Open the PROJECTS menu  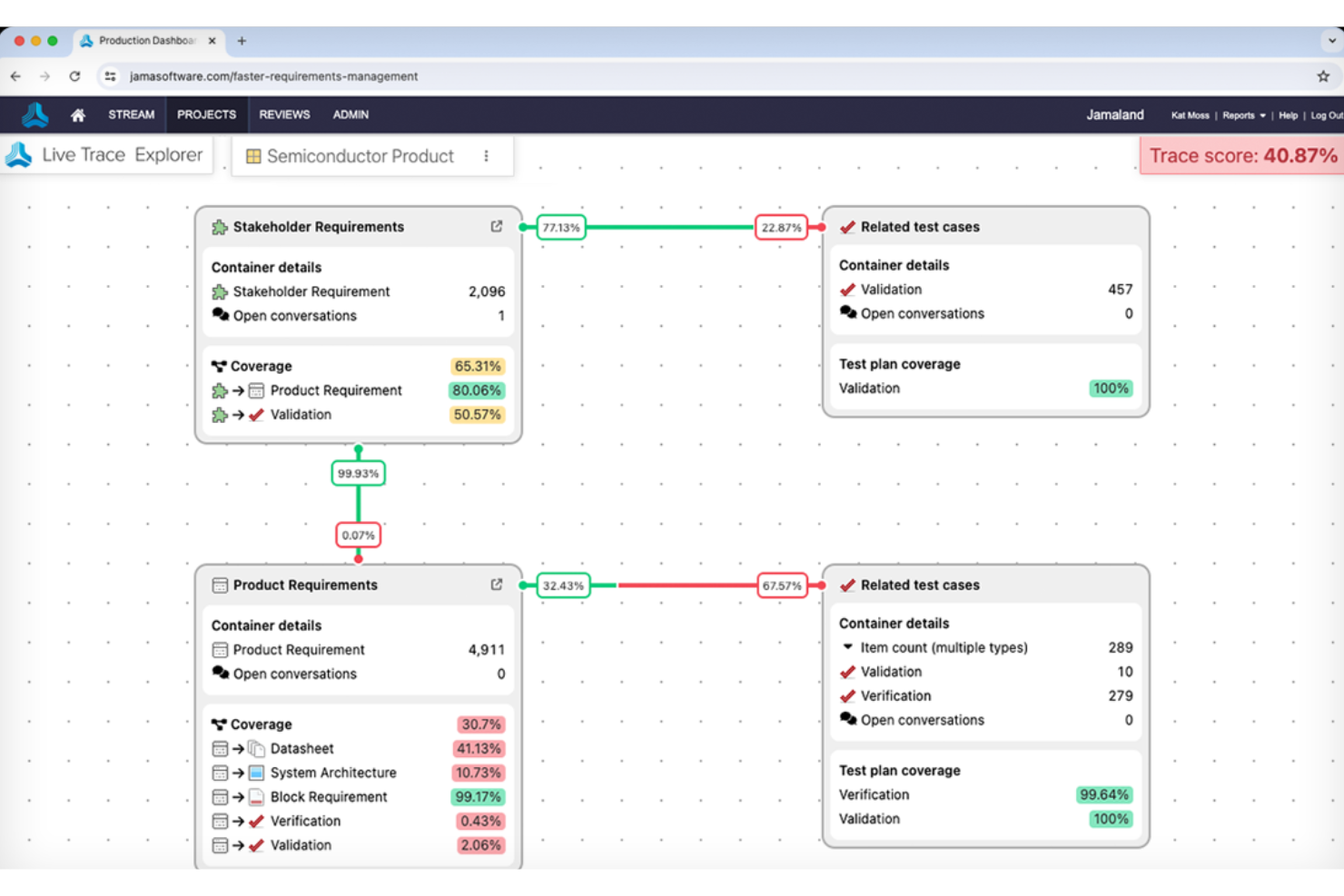click(206, 115)
